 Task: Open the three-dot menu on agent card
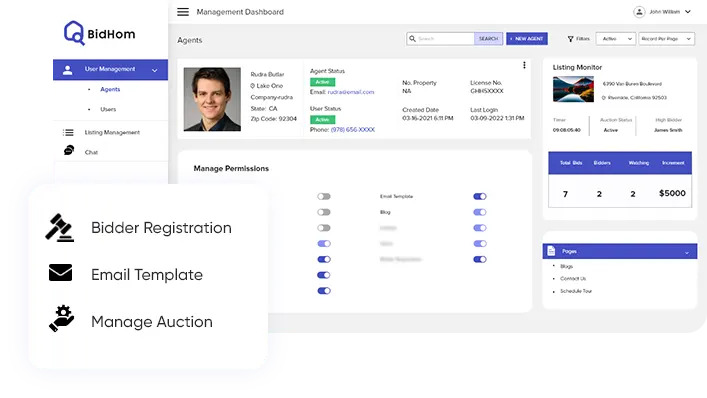click(524, 65)
